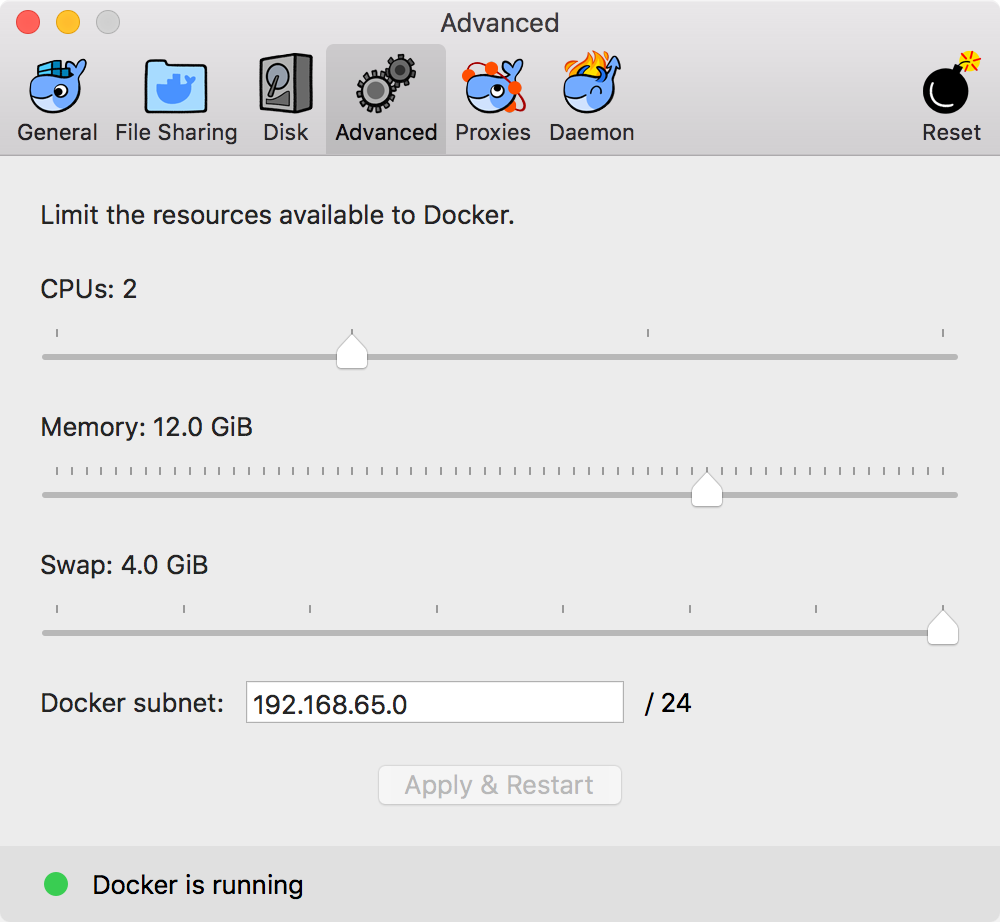Open the File Sharing folder icon
The height and width of the screenshot is (922, 1000).
click(x=176, y=87)
